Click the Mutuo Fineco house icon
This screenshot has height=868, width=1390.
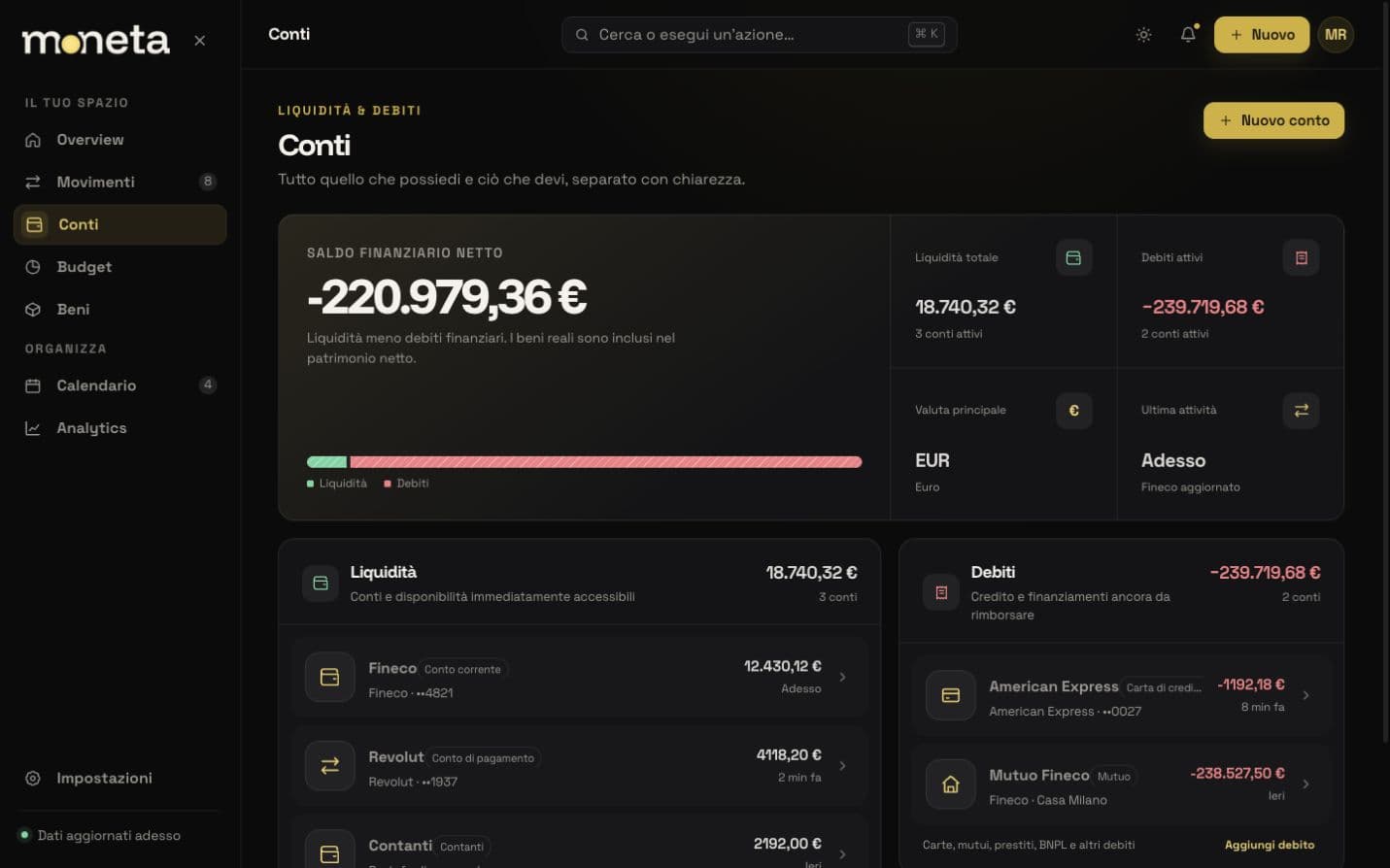coord(951,785)
